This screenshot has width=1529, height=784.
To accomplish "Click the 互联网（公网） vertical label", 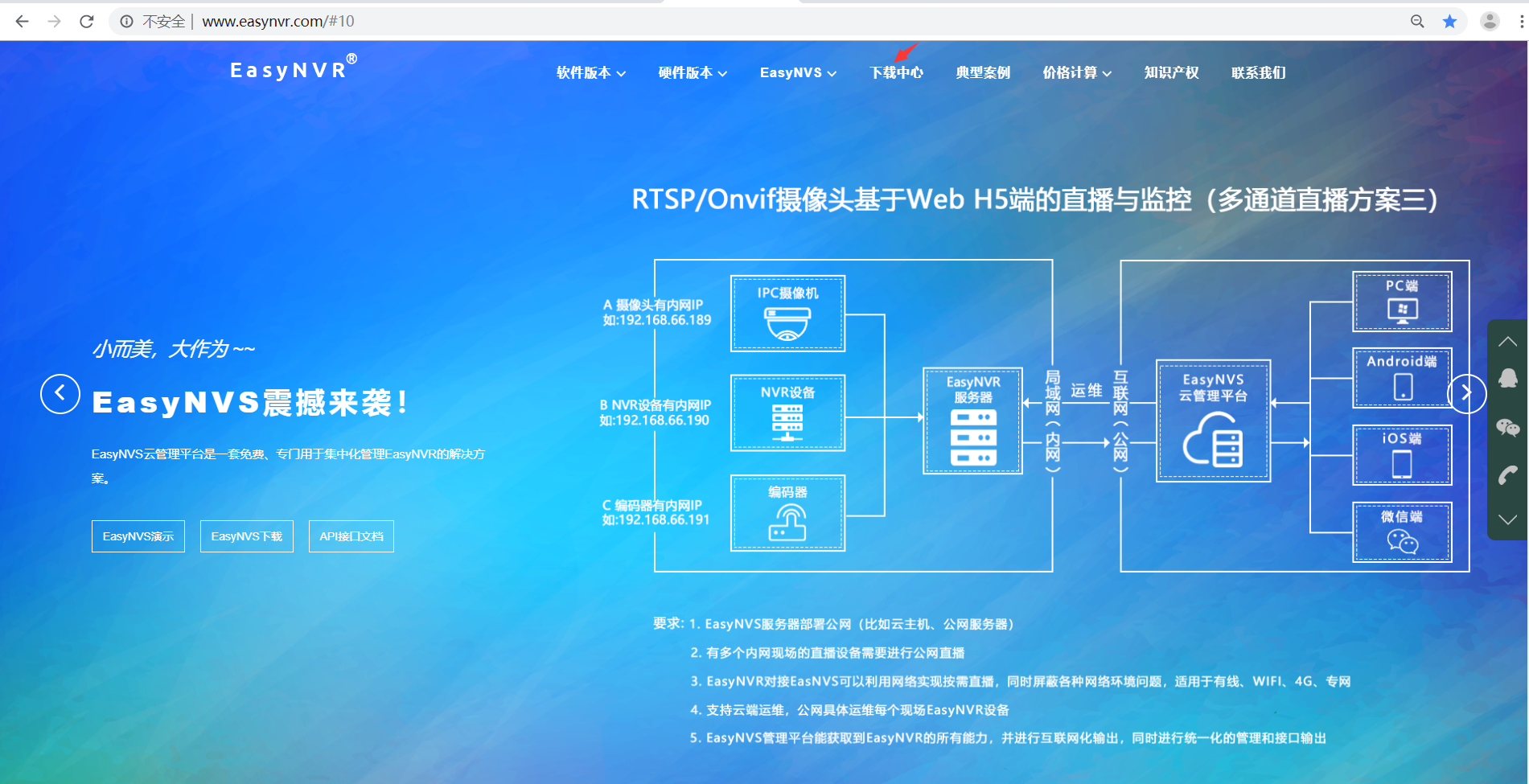I will (1120, 420).
